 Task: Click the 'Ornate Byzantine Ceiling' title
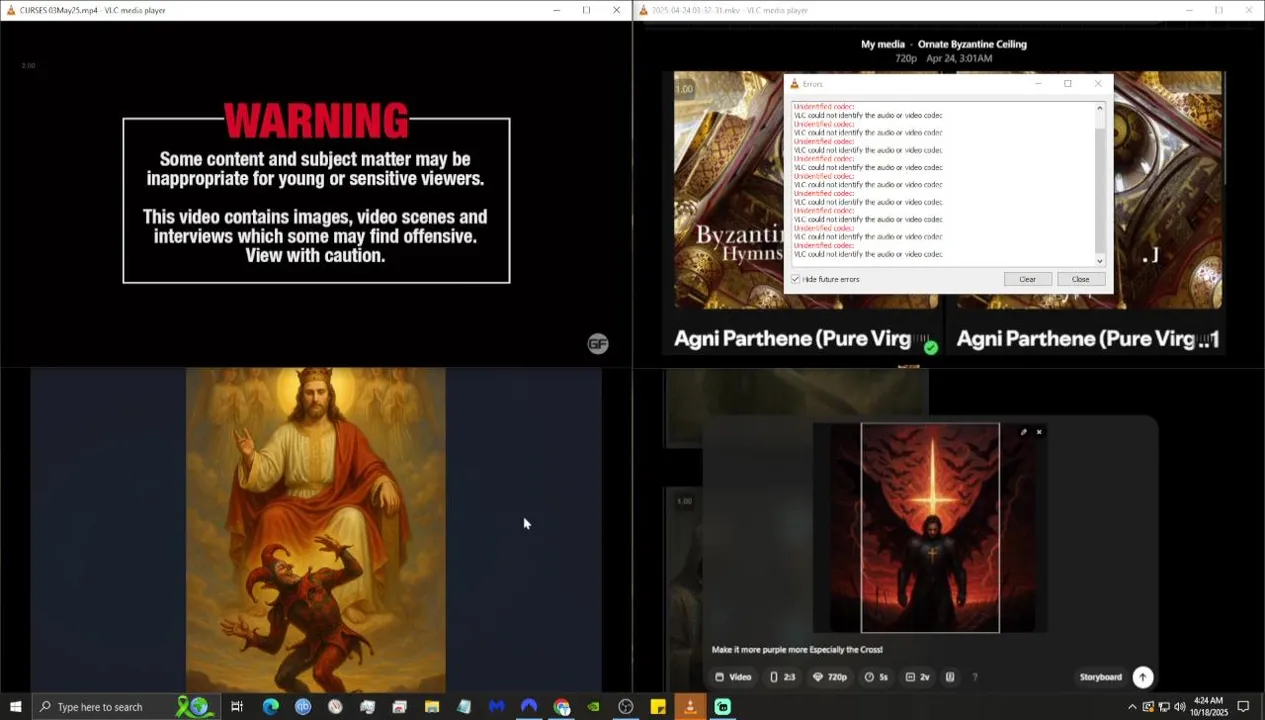972,44
